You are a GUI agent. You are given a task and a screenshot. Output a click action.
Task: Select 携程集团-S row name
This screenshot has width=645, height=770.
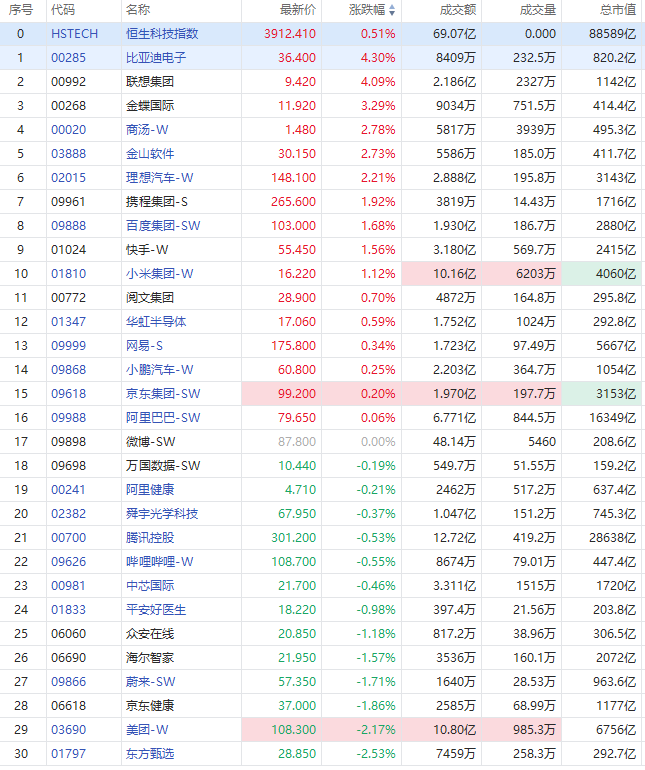(x=157, y=202)
